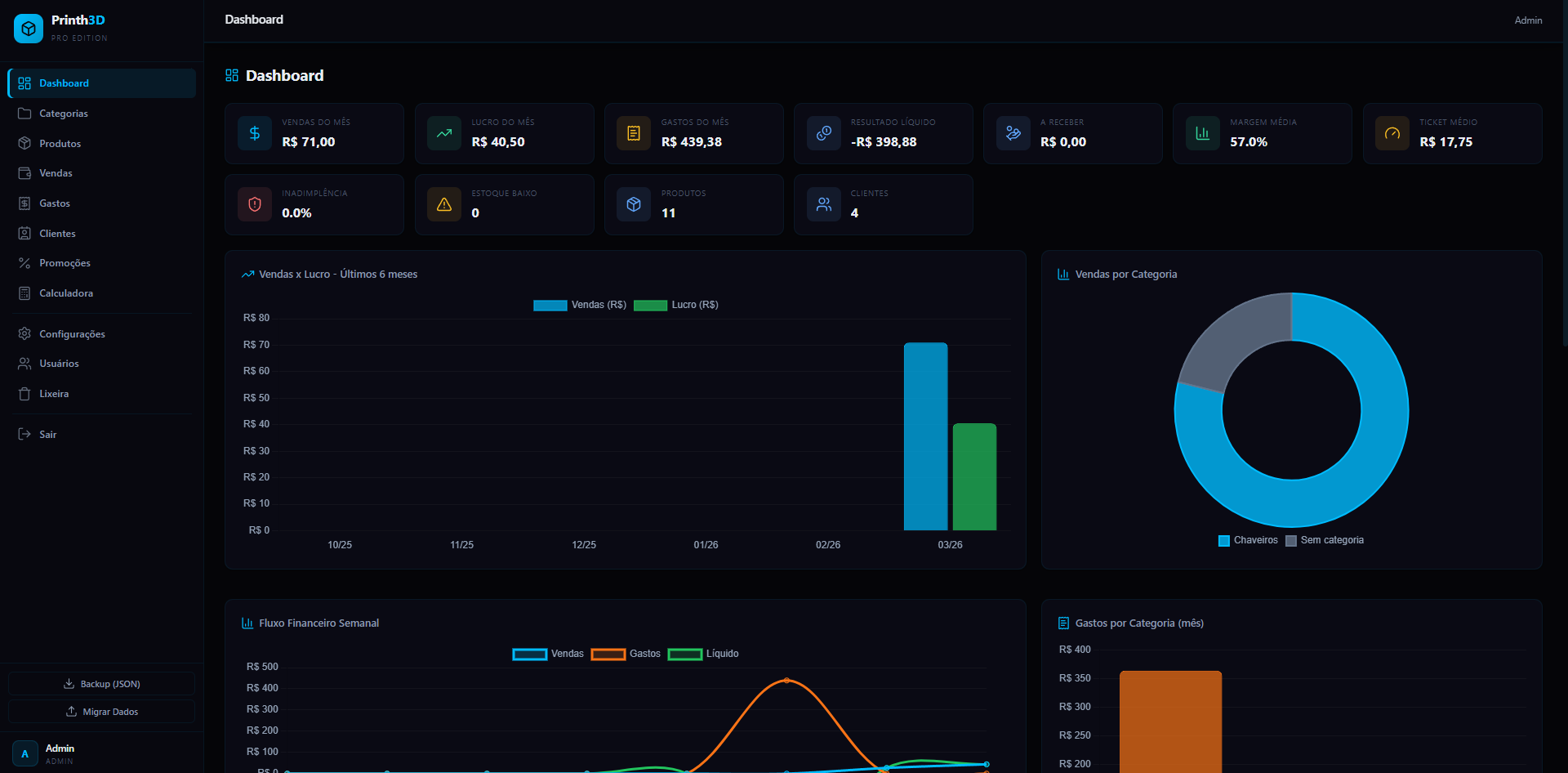This screenshot has width=1568, height=773.
Task: Click the Resultado Líquido card icon
Action: (824, 133)
